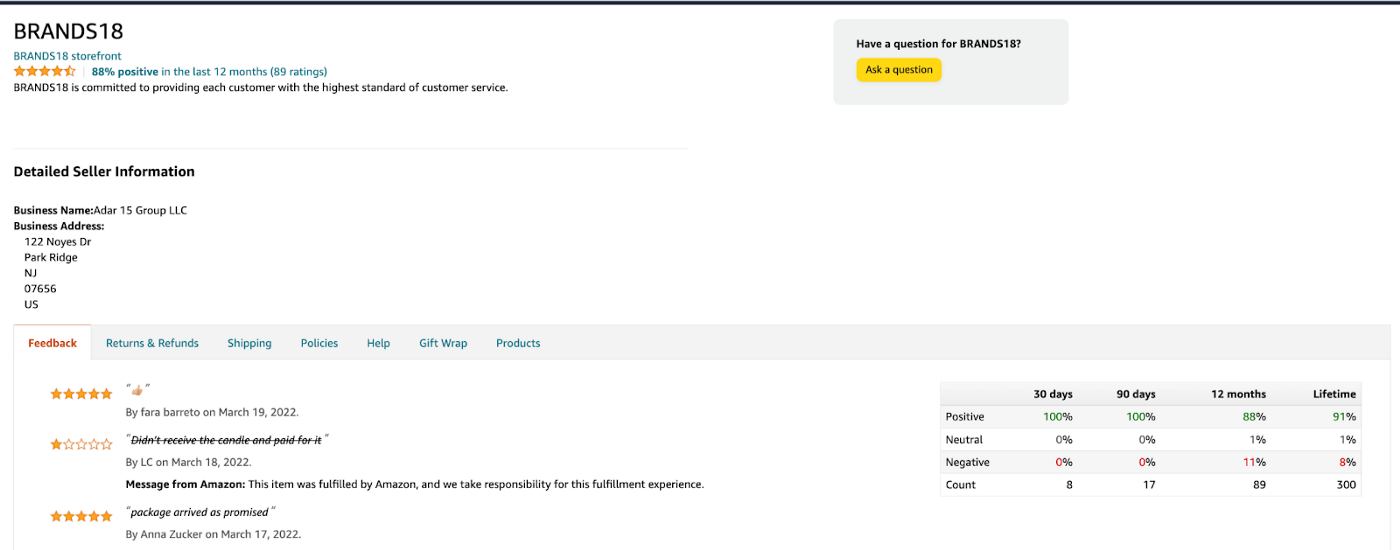Click the Lifetime positive value 91%
This screenshot has height=550, width=1400.
(1345, 417)
